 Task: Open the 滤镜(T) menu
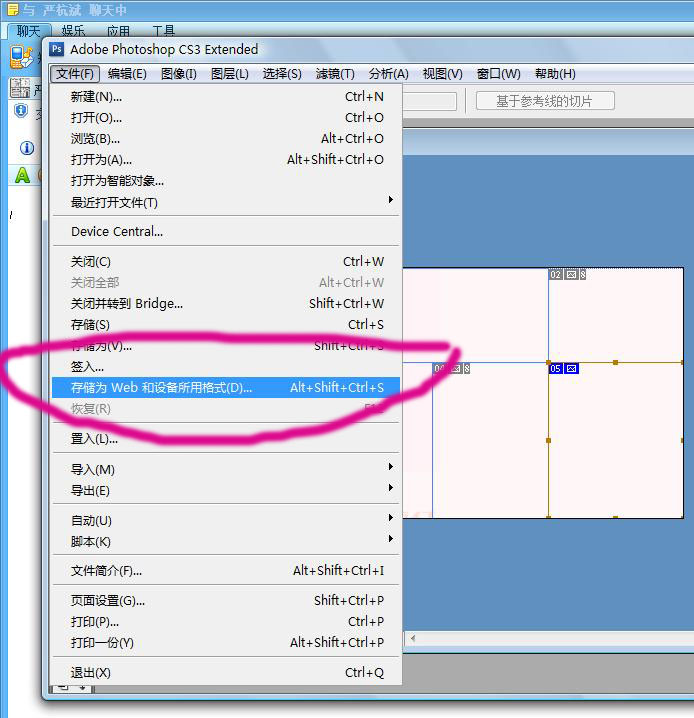(x=335, y=74)
